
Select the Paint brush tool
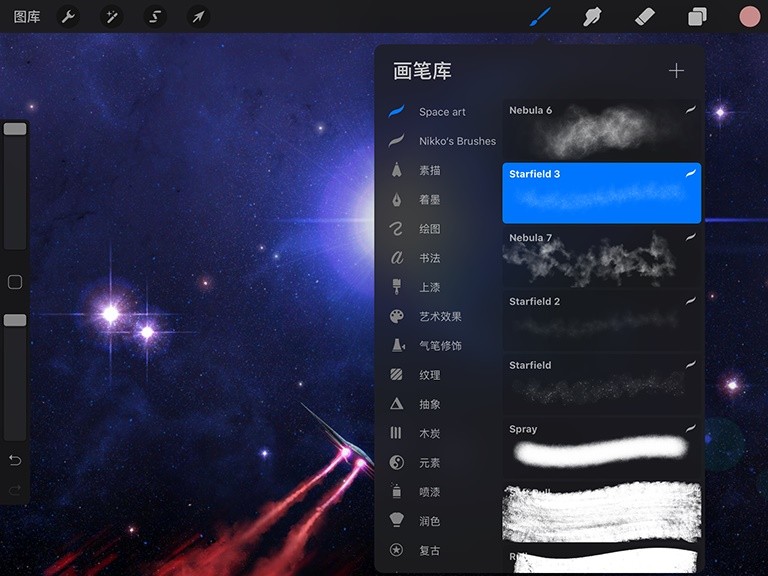pos(540,17)
